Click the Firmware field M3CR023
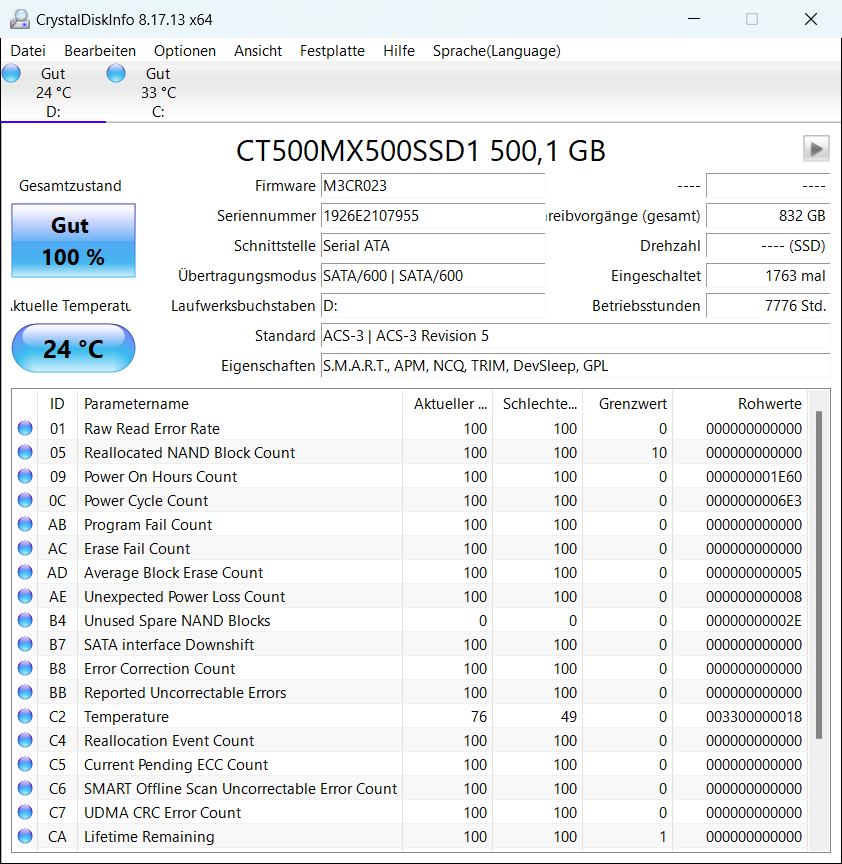Viewport: 842px width, 864px height. tap(433, 186)
